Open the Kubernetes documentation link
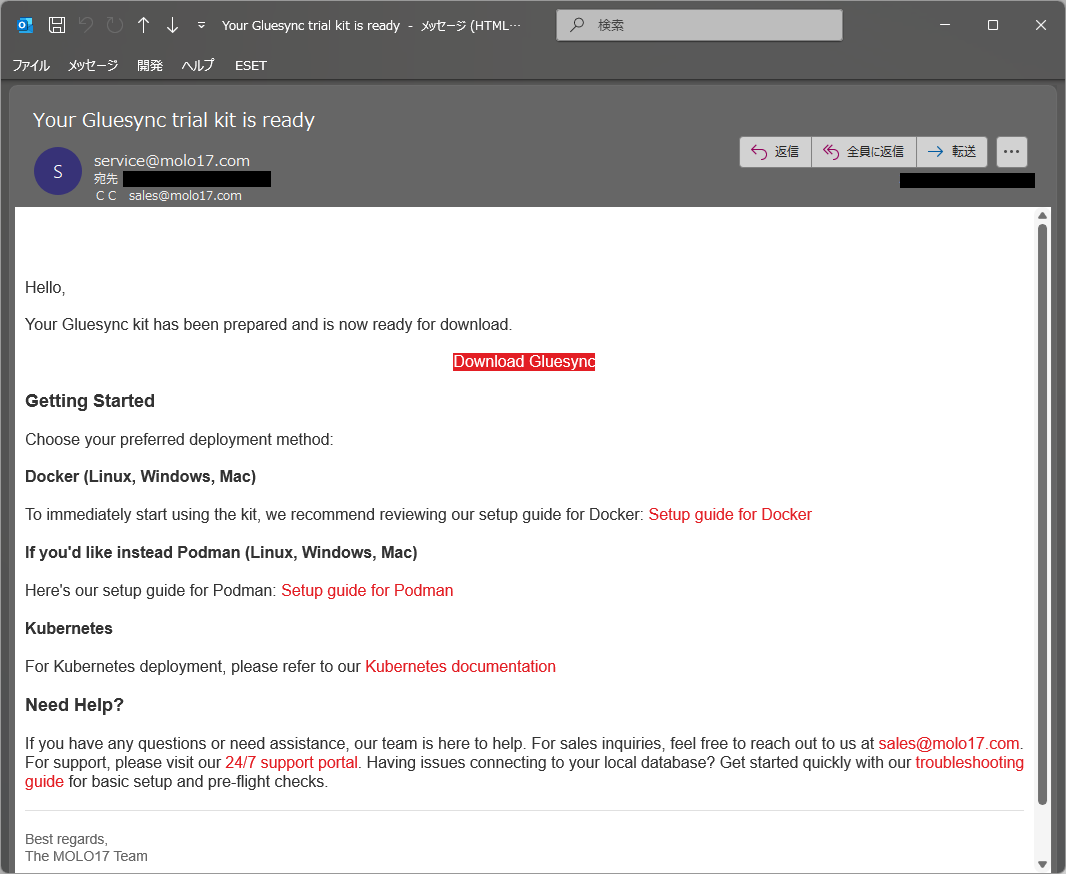1067x874 pixels. [460, 667]
